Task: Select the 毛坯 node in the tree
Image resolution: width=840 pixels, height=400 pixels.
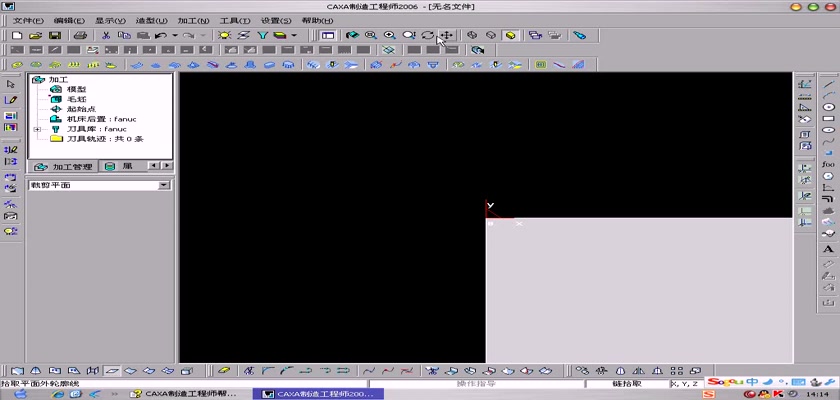Action: point(76,100)
